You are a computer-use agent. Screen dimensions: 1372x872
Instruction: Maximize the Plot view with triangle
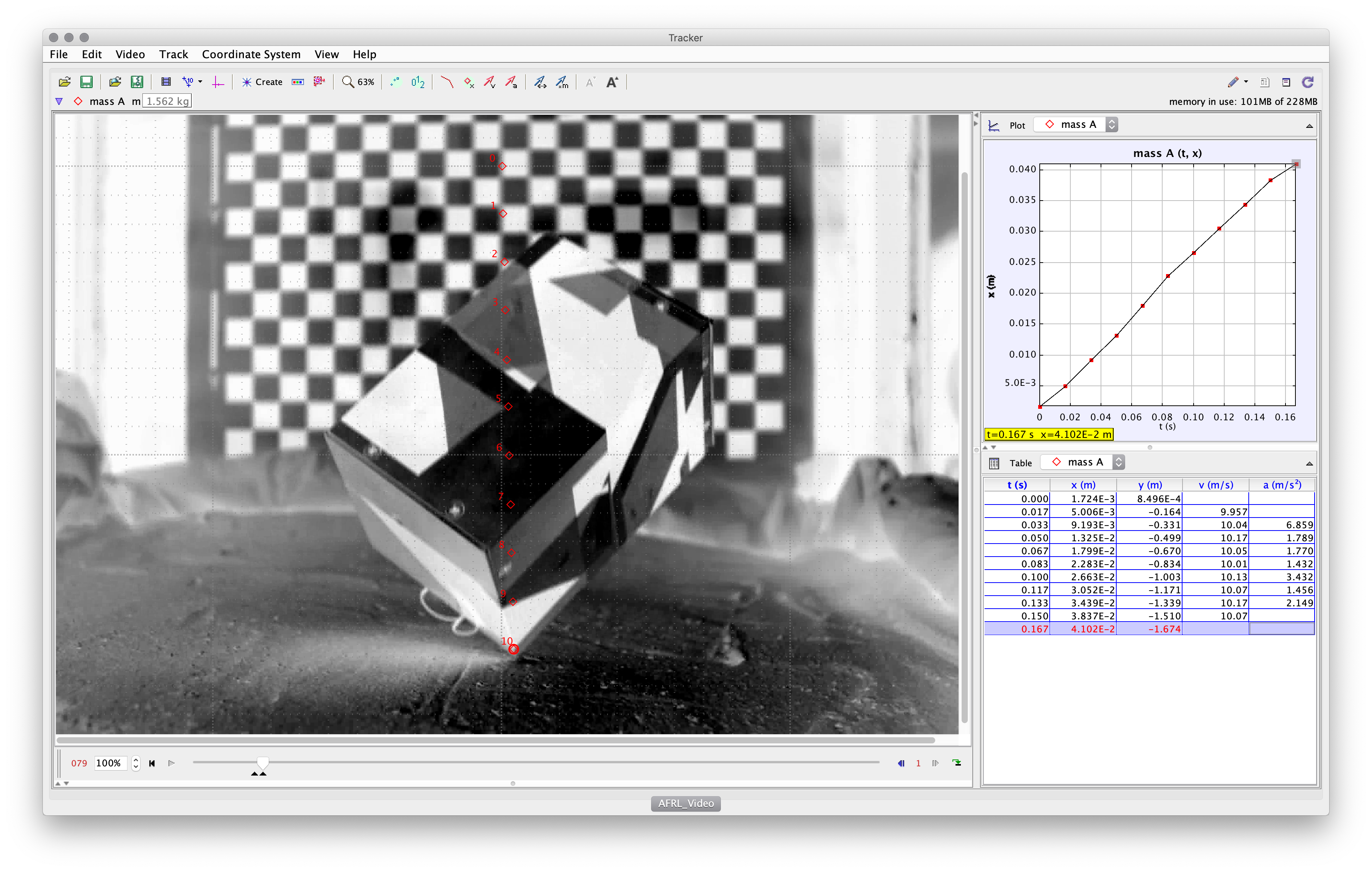coord(1309,126)
